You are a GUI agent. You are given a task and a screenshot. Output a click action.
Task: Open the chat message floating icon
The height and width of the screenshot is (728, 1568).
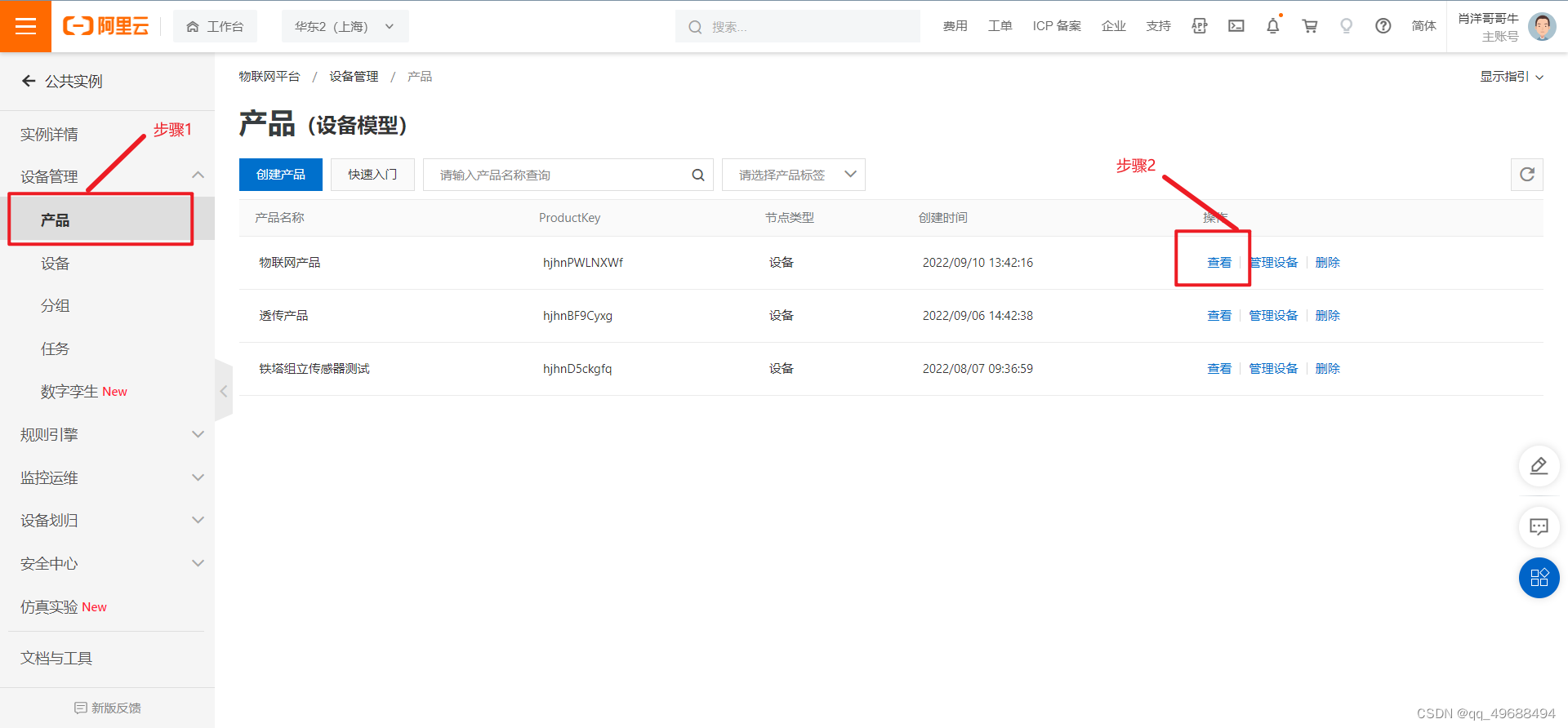tap(1539, 526)
